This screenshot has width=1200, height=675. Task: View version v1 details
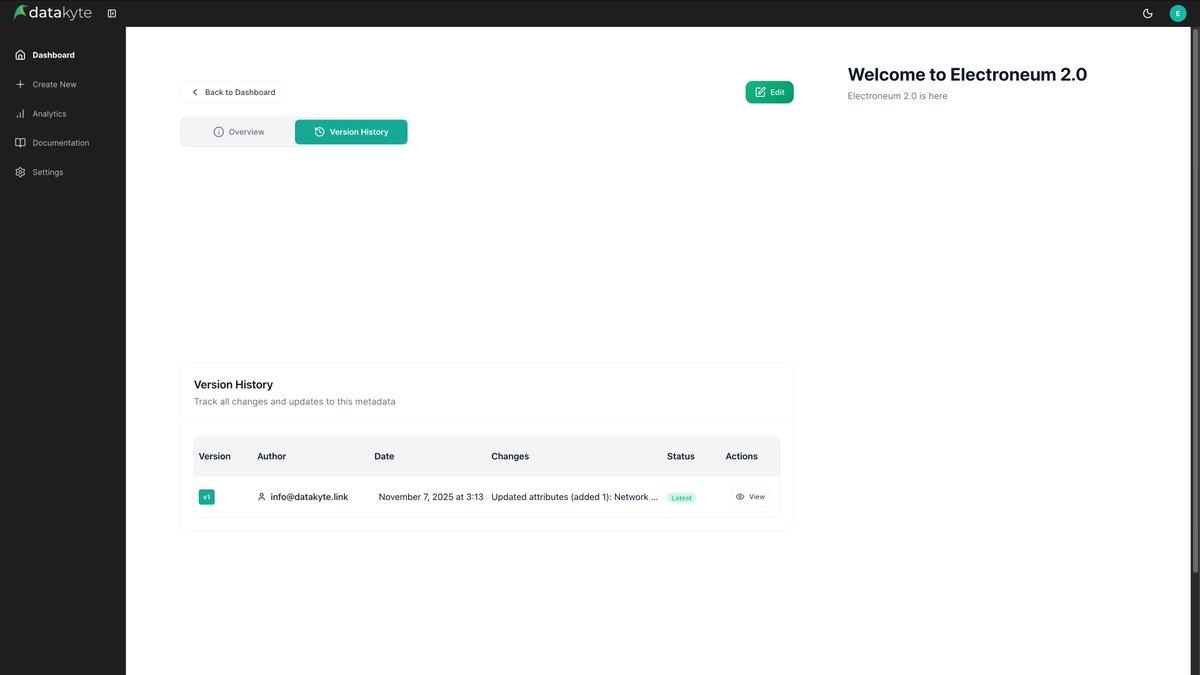coord(750,497)
